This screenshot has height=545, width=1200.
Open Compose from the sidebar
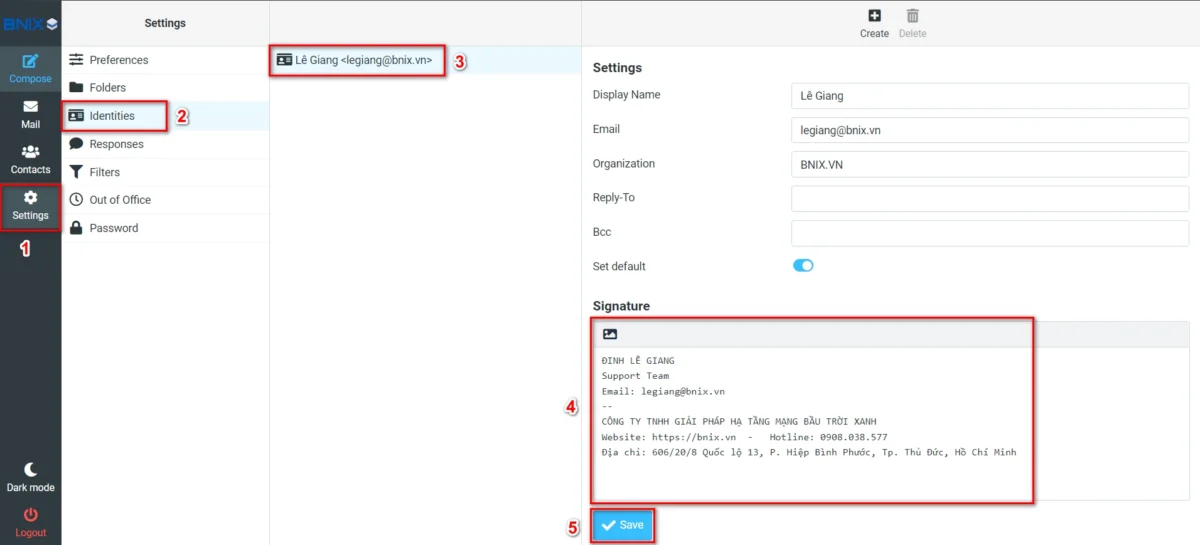tap(30, 68)
